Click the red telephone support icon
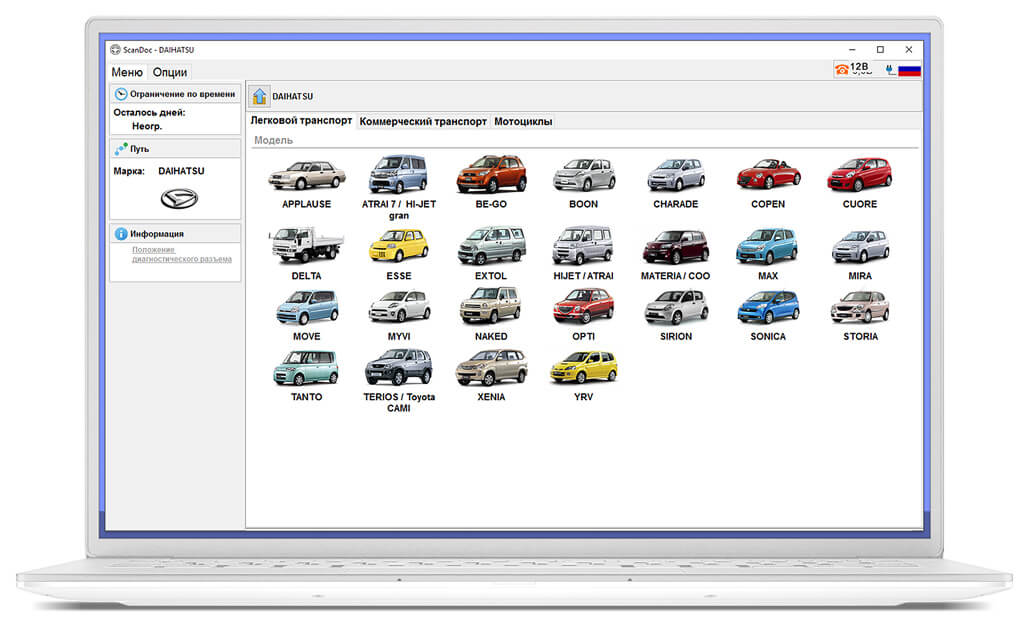Viewport: 1024px width, 626px height. pyautogui.click(x=842, y=69)
